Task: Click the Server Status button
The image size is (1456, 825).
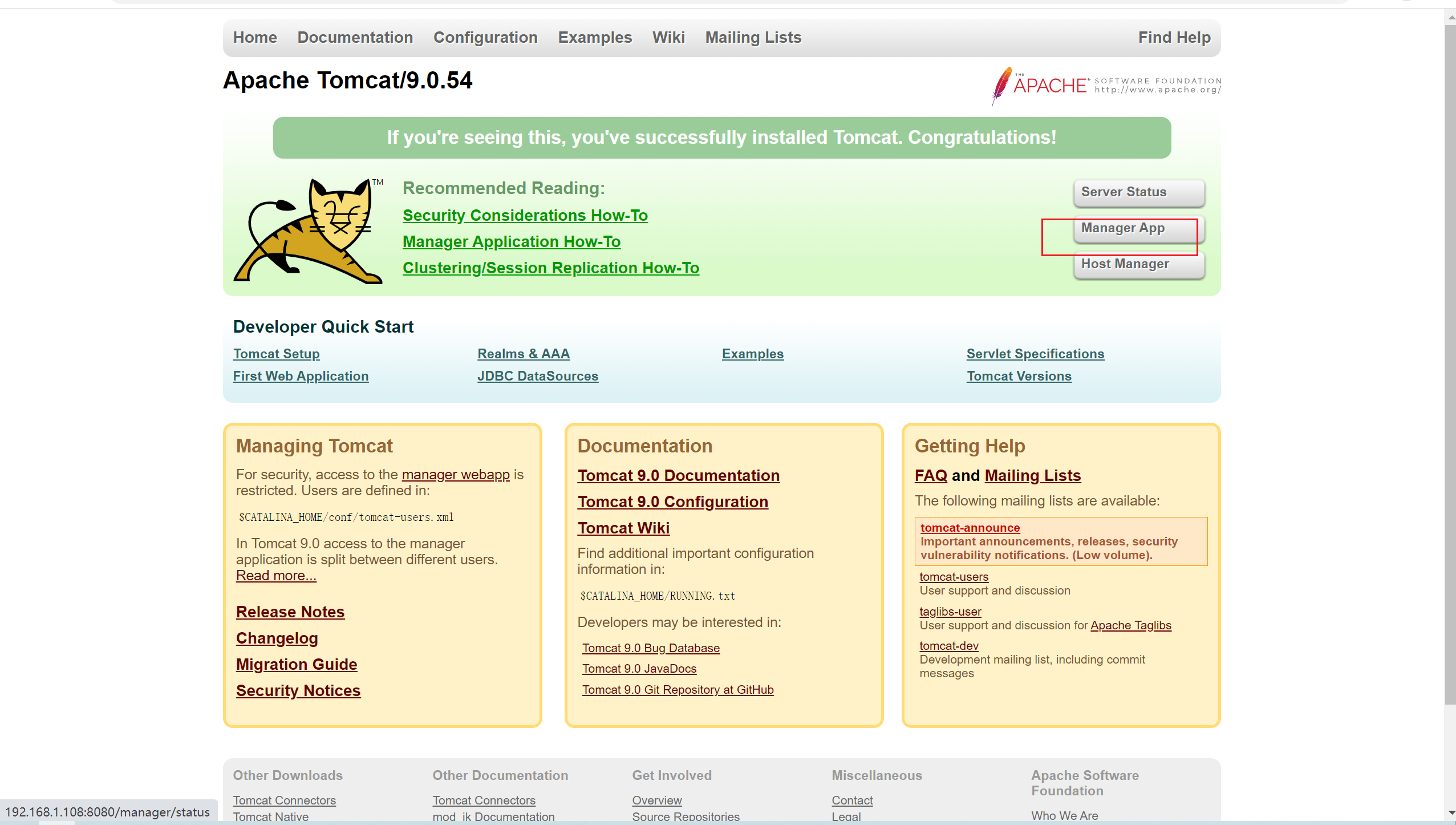Action: tap(1138, 193)
